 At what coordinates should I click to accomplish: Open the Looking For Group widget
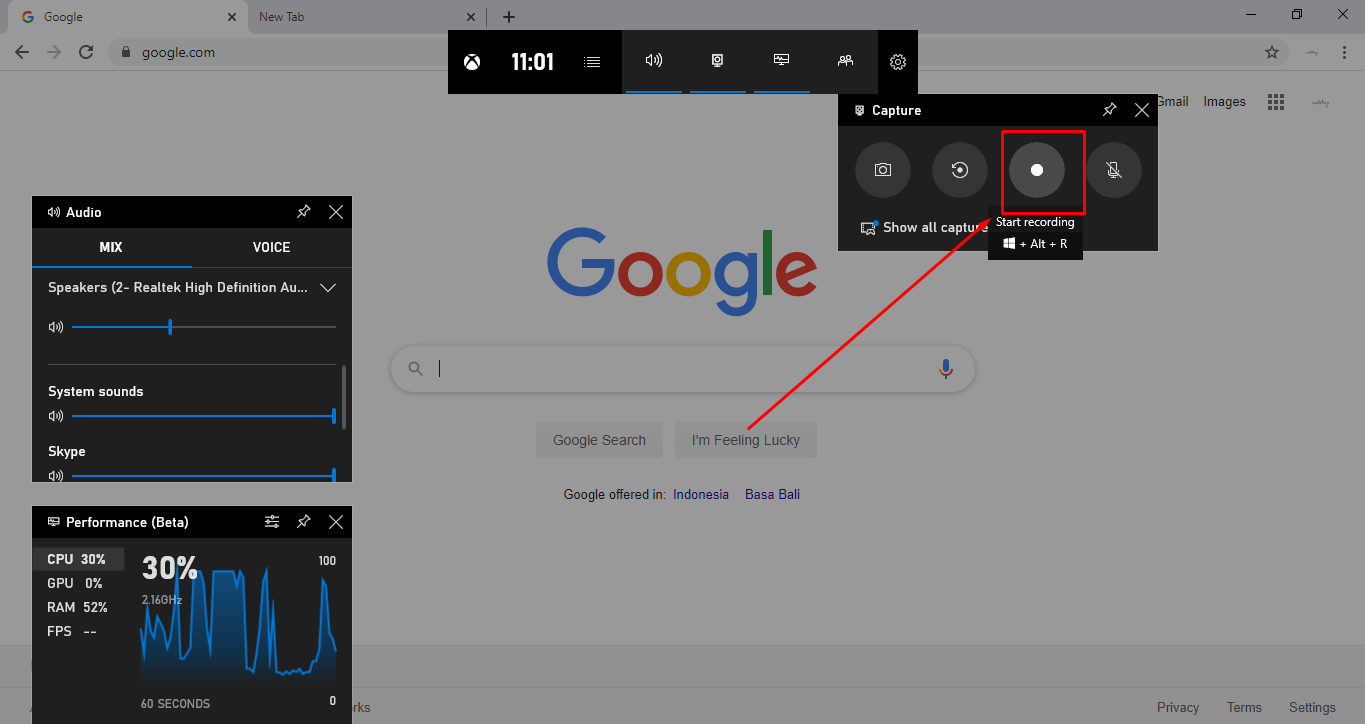[x=845, y=61]
